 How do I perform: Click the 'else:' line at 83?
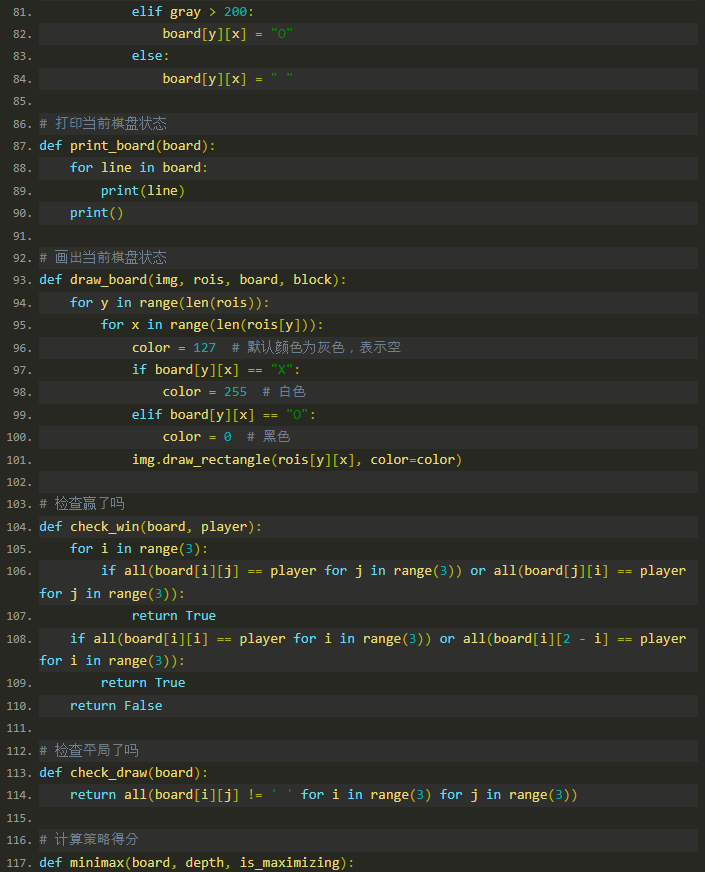(x=150, y=56)
